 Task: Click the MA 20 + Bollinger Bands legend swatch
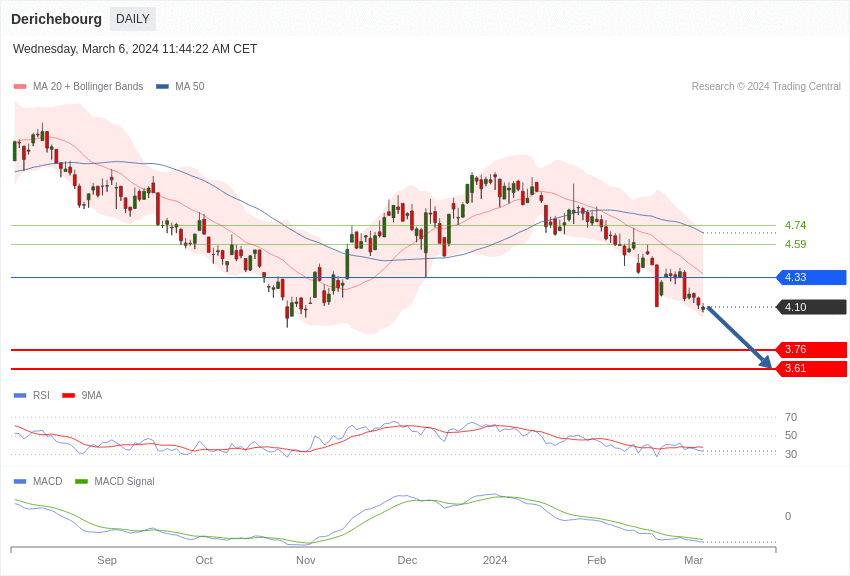click(20, 87)
